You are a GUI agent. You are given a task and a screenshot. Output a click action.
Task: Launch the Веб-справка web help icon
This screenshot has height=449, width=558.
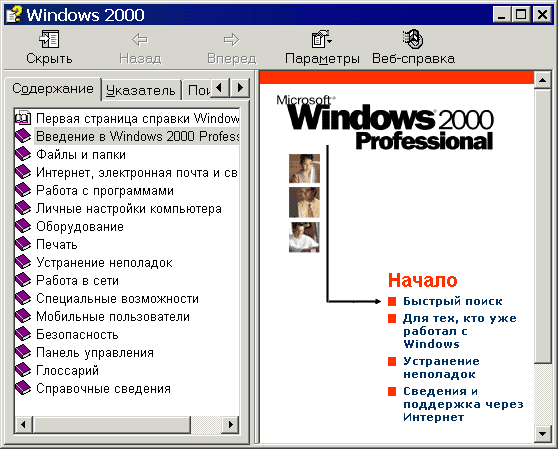tap(413, 39)
